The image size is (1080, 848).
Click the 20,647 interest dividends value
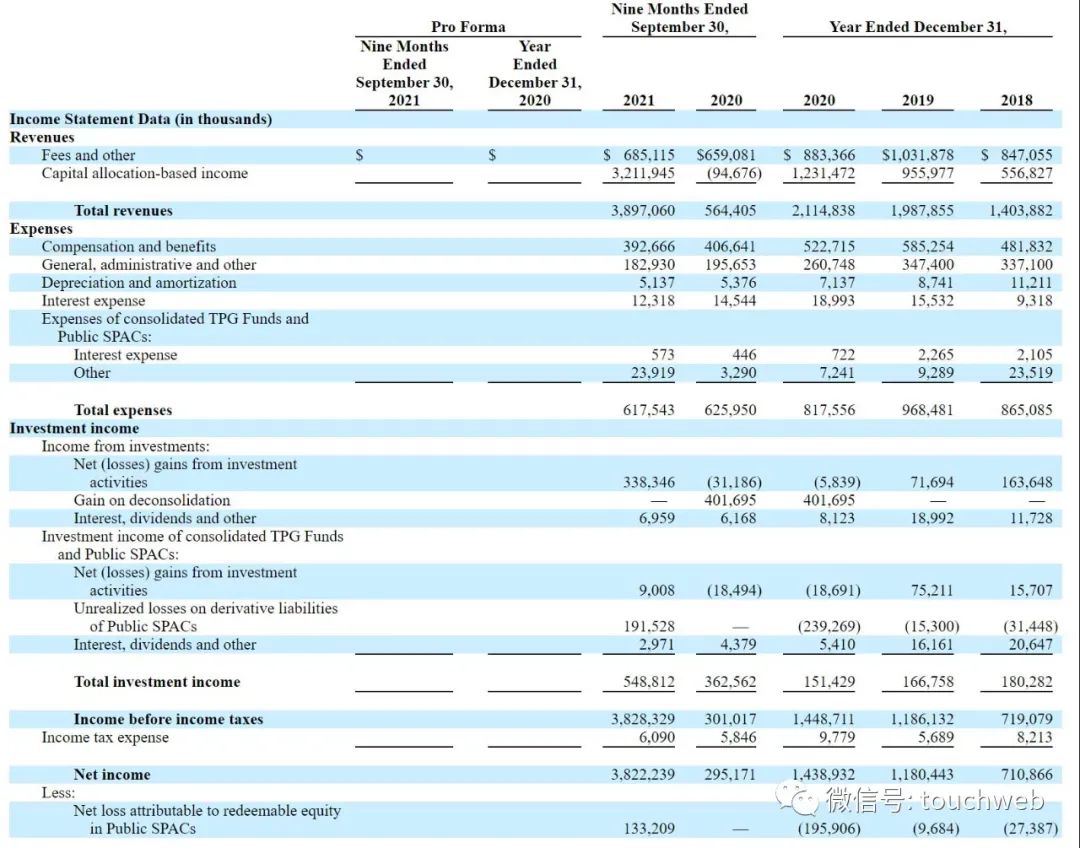click(x=1031, y=644)
